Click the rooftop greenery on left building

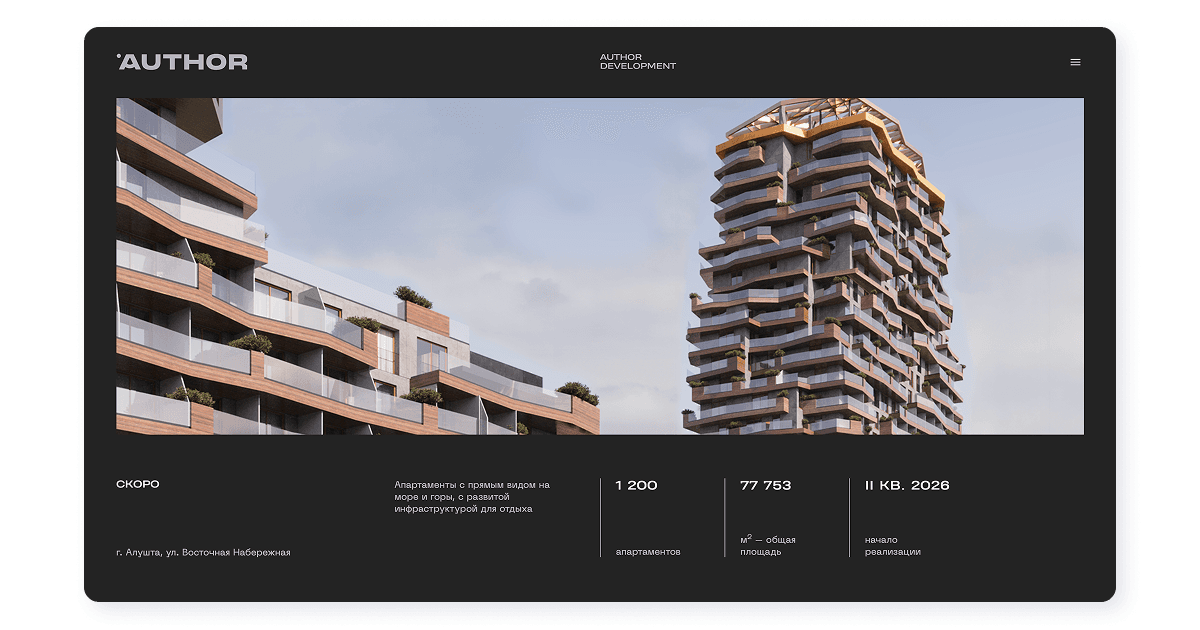[x=412, y=297]
